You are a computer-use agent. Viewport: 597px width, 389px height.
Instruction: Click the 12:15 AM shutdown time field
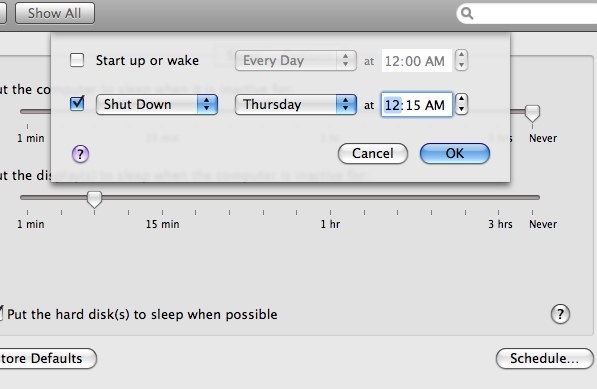coord(417,104)
